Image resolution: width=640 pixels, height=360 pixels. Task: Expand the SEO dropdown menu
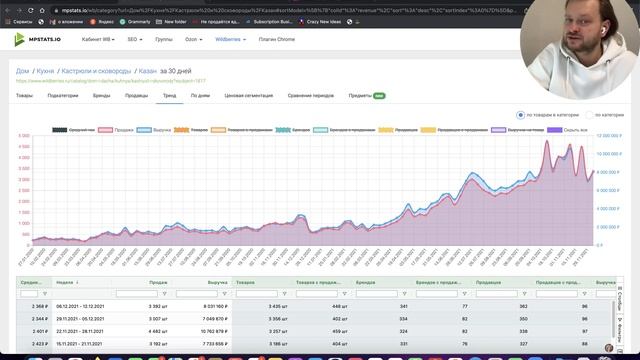135,40
